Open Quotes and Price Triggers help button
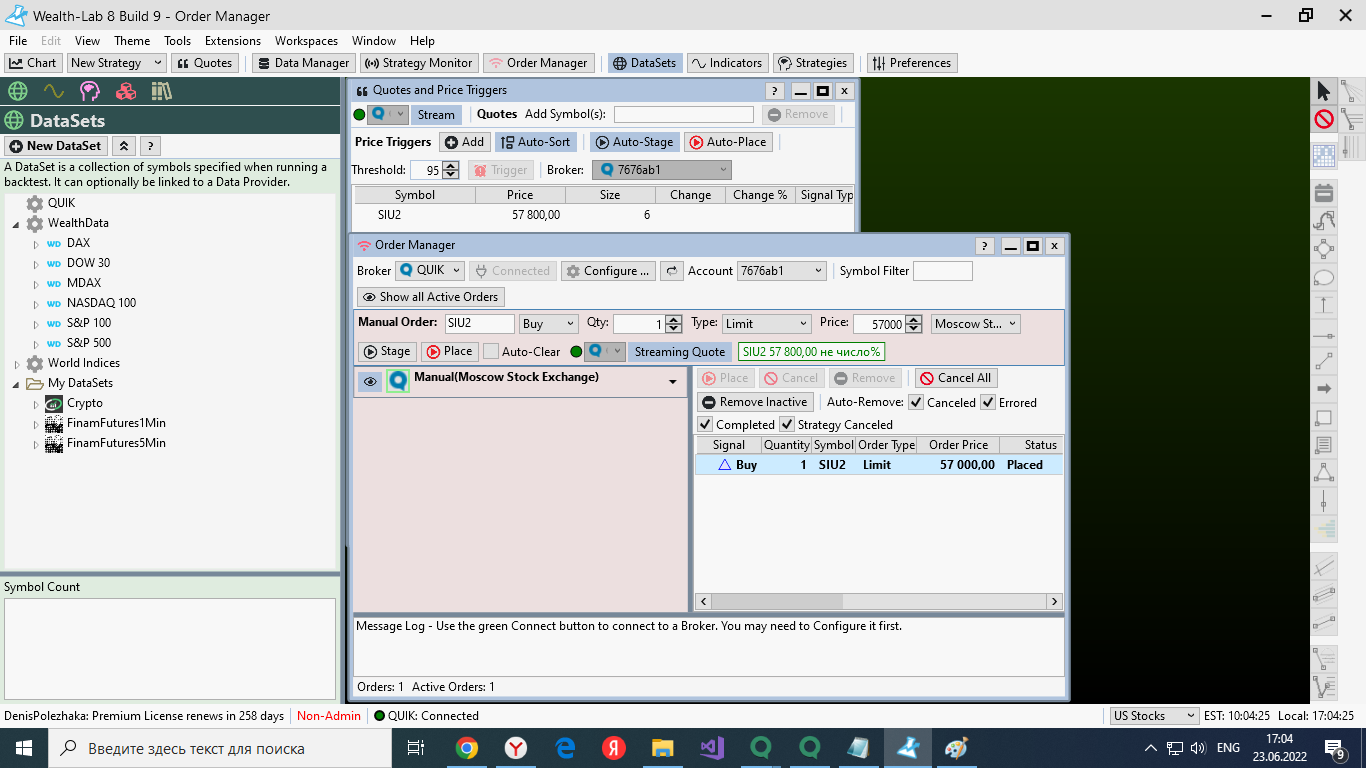1366x768 pixels. [x=774, y=91]
